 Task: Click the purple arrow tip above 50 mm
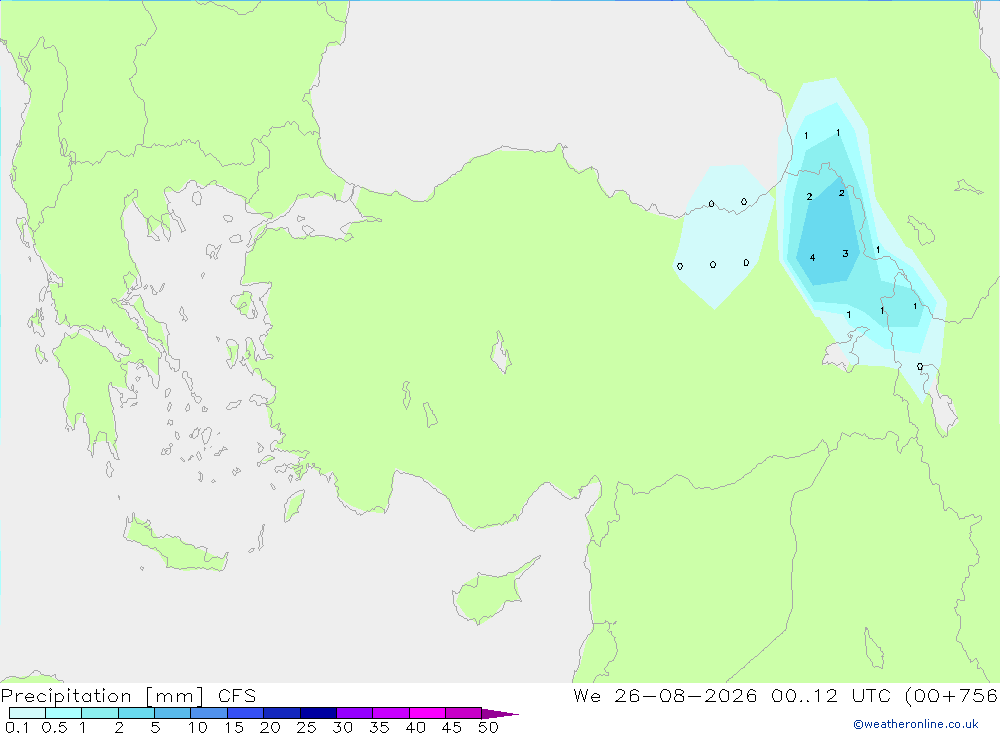(499, 714)
